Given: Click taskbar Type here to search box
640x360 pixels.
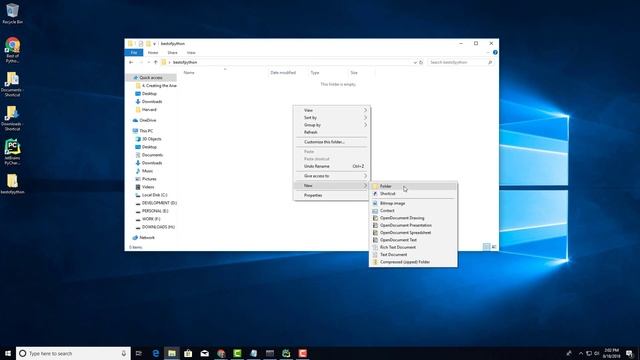Looking at the screenshot, I should point(73,353).
